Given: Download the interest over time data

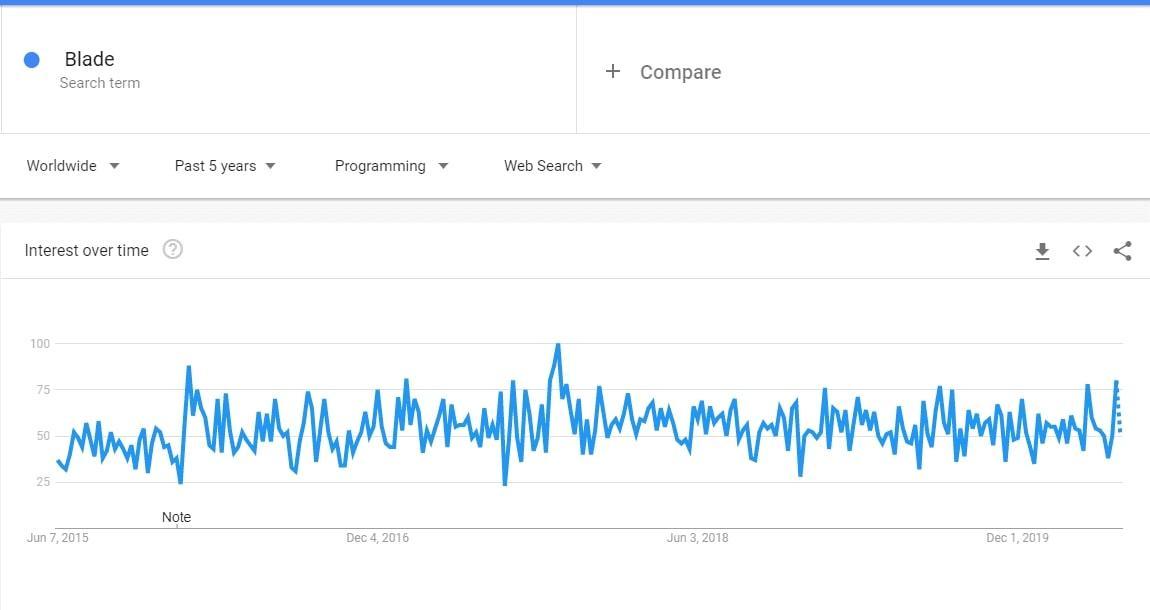Looking at the screenshot, I should (1042, 251).
